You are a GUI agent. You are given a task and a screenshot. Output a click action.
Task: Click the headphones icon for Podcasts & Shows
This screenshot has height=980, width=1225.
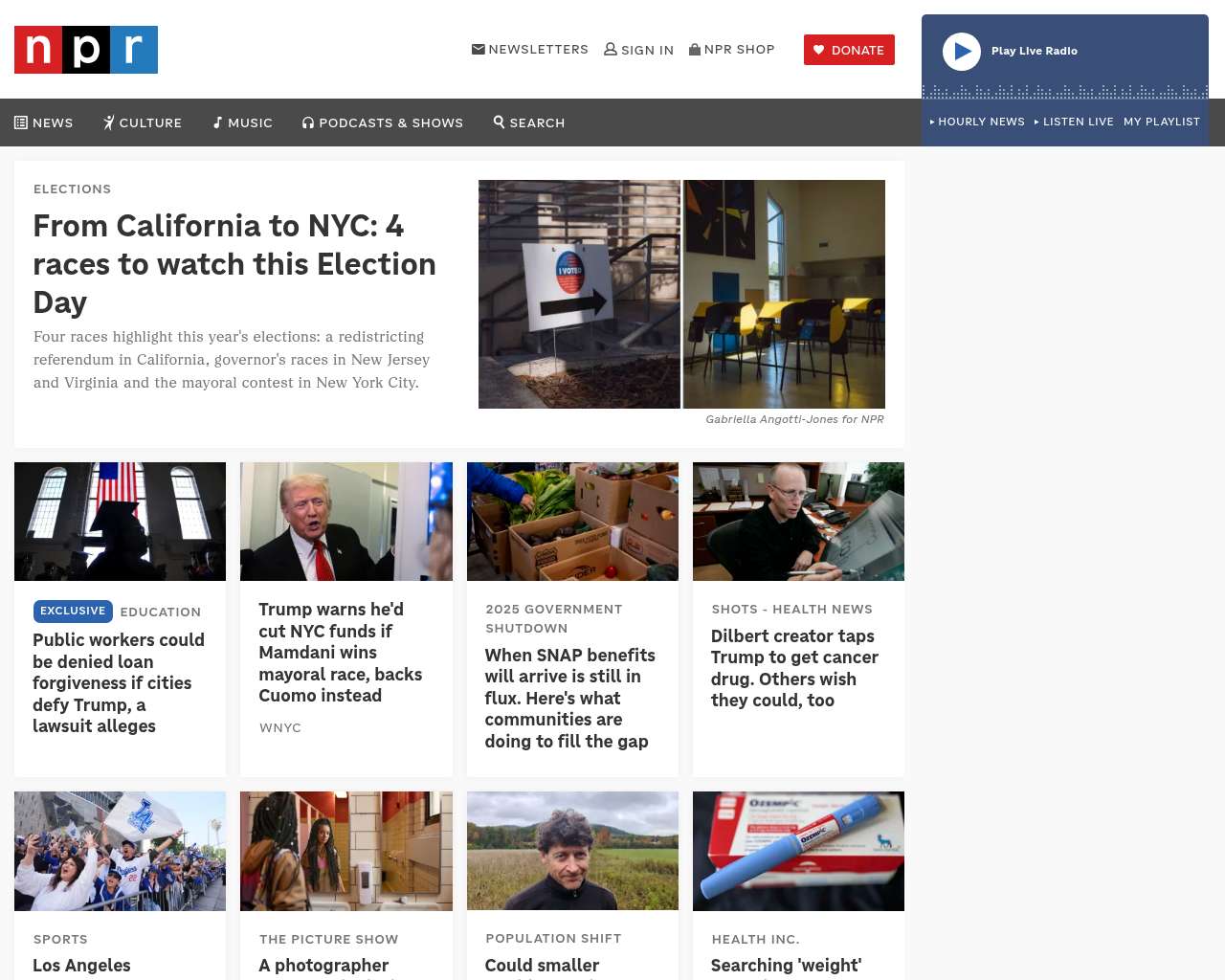coord(308,122)
